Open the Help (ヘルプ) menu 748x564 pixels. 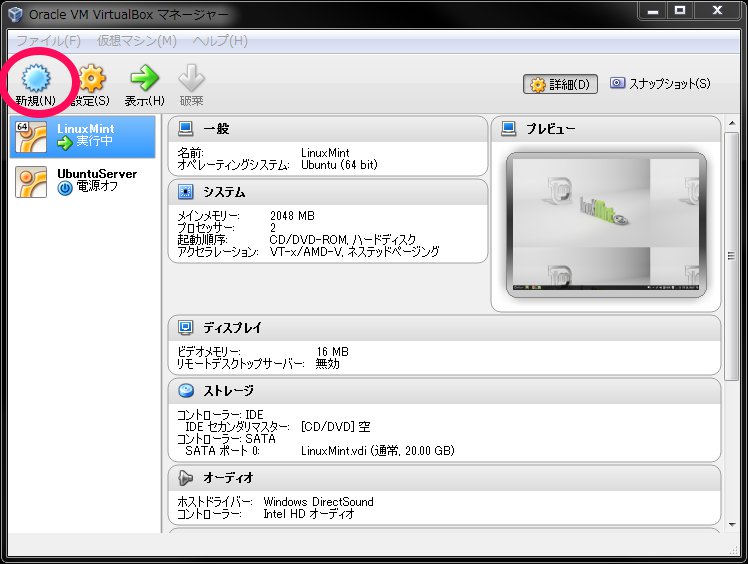220,41
